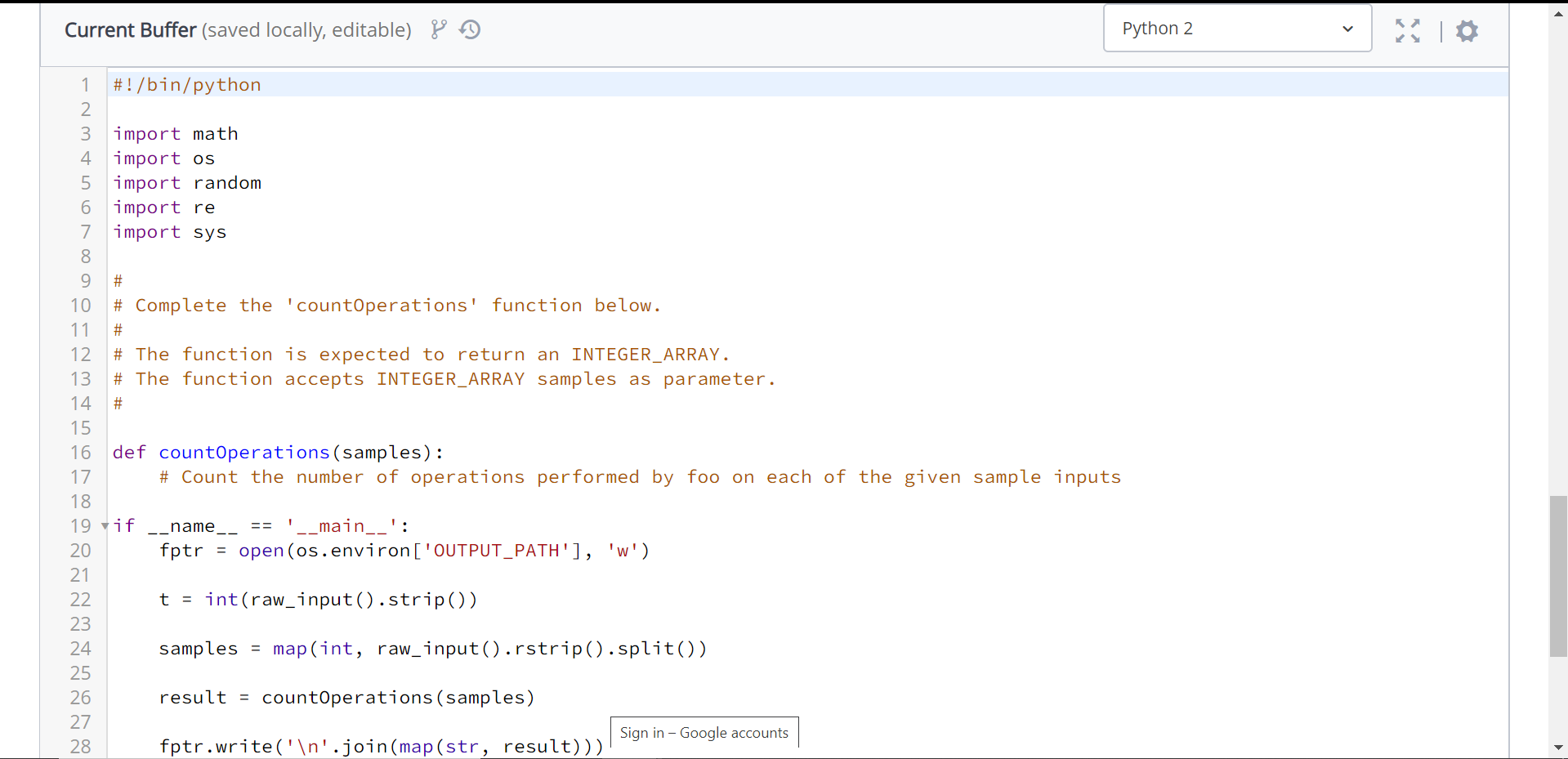Click the comment "Complete the 'countOperations' function below."
Viewport: 1568px width, 759px height.
point(387,306)
